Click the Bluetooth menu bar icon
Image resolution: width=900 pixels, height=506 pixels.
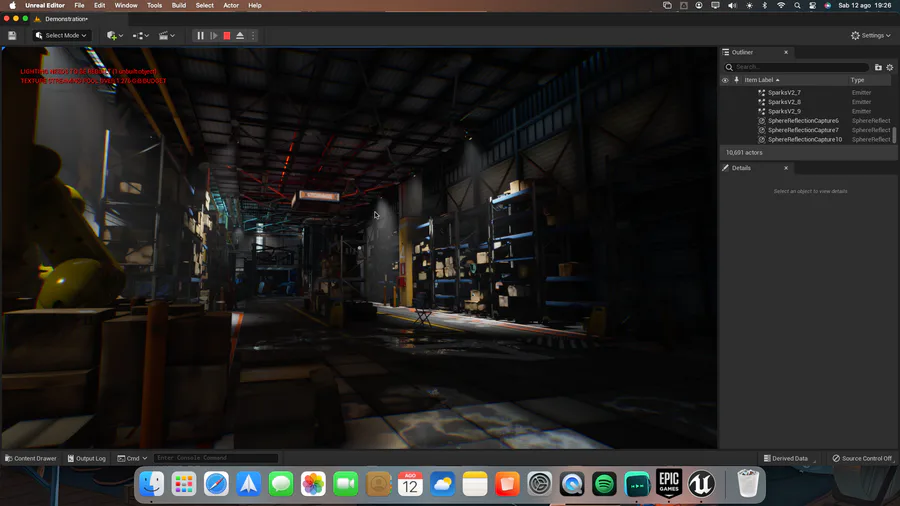[765, 5]
